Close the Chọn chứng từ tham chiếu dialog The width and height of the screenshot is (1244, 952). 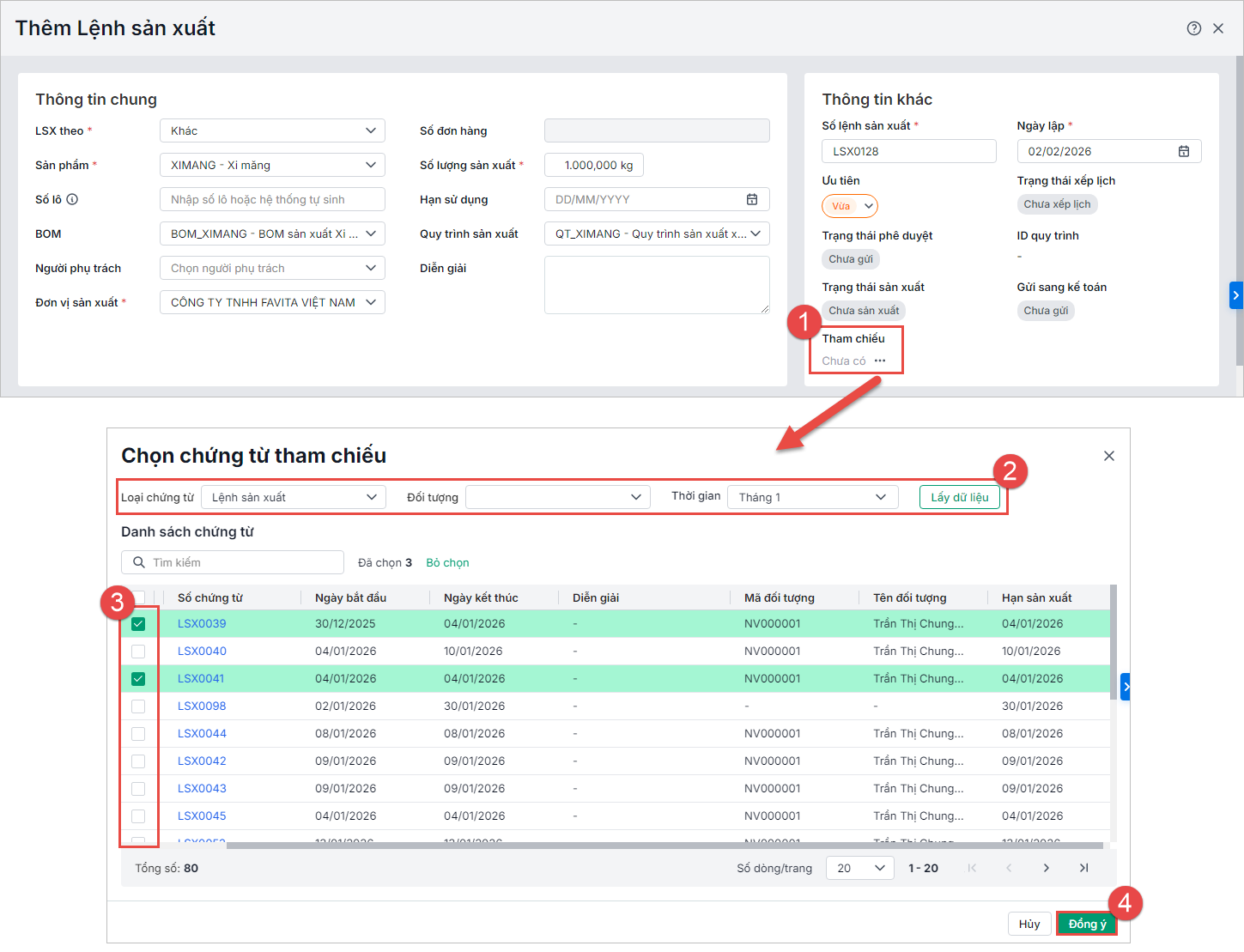pos(1109,456)
